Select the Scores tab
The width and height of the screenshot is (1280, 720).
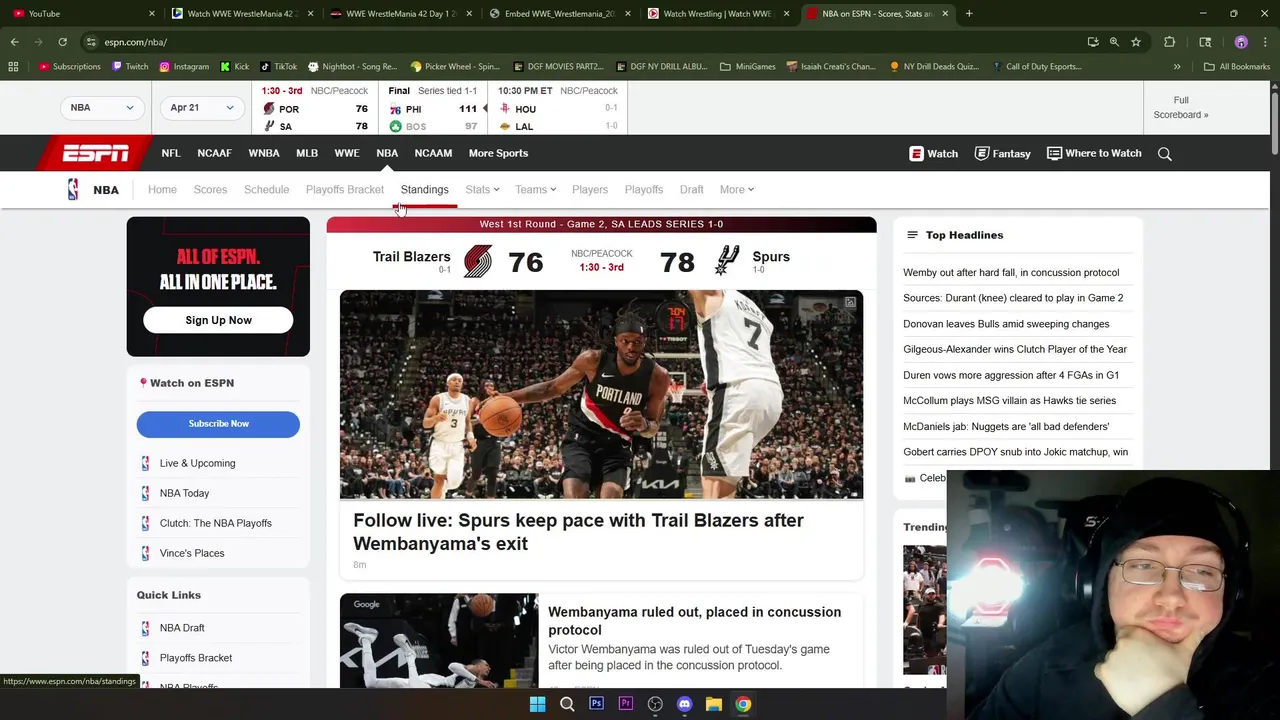[210, 189]
